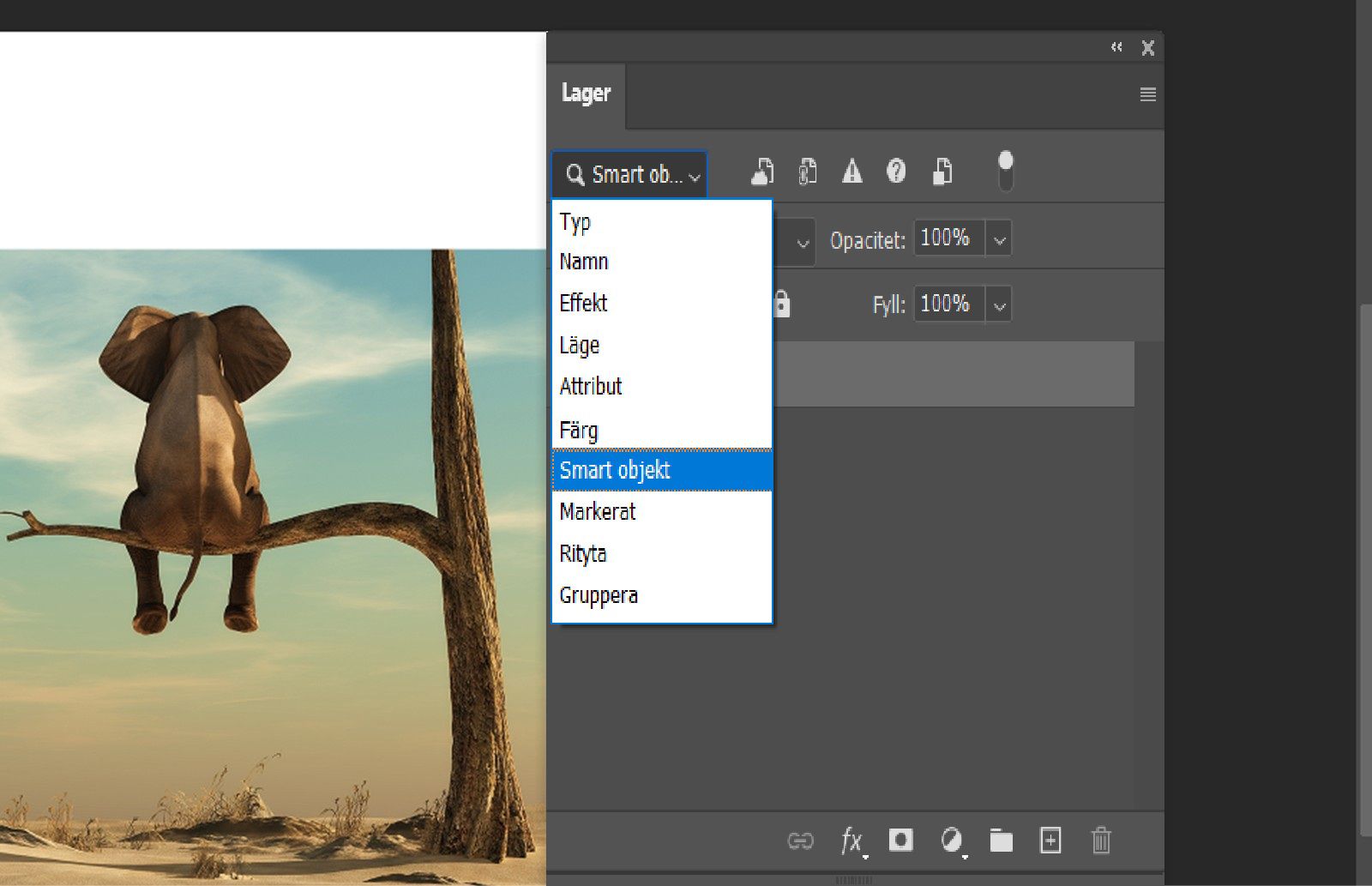
Task: Add a layer mask
Action: pos(901,841)
